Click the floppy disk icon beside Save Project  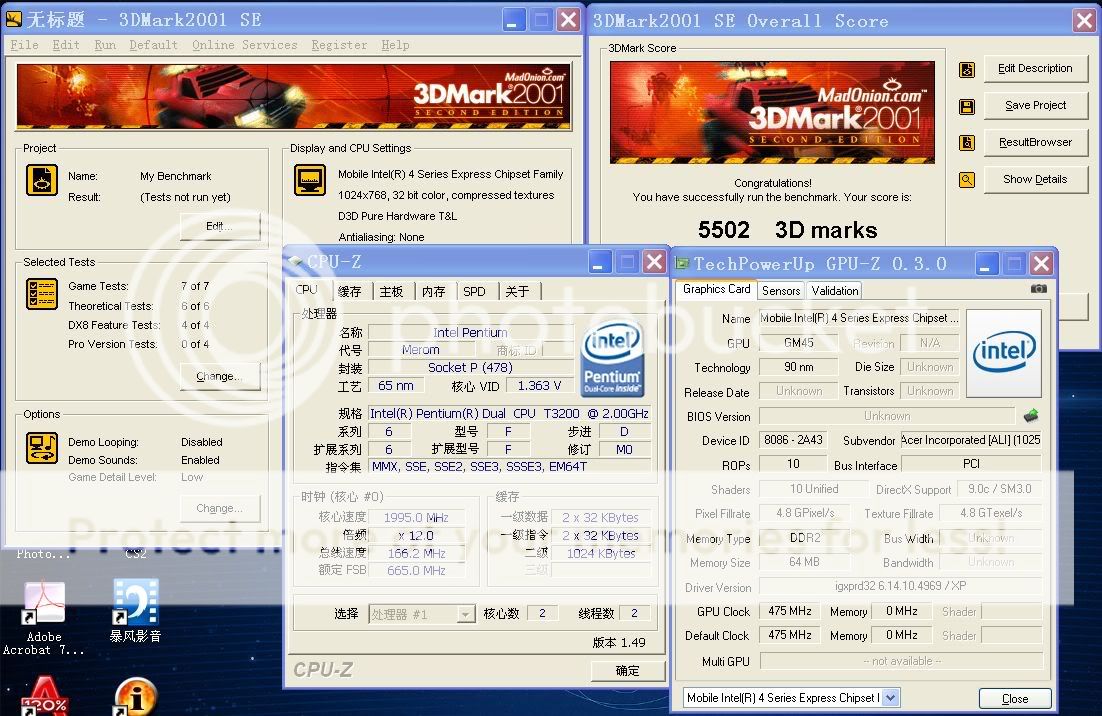(x=967, y=106)
